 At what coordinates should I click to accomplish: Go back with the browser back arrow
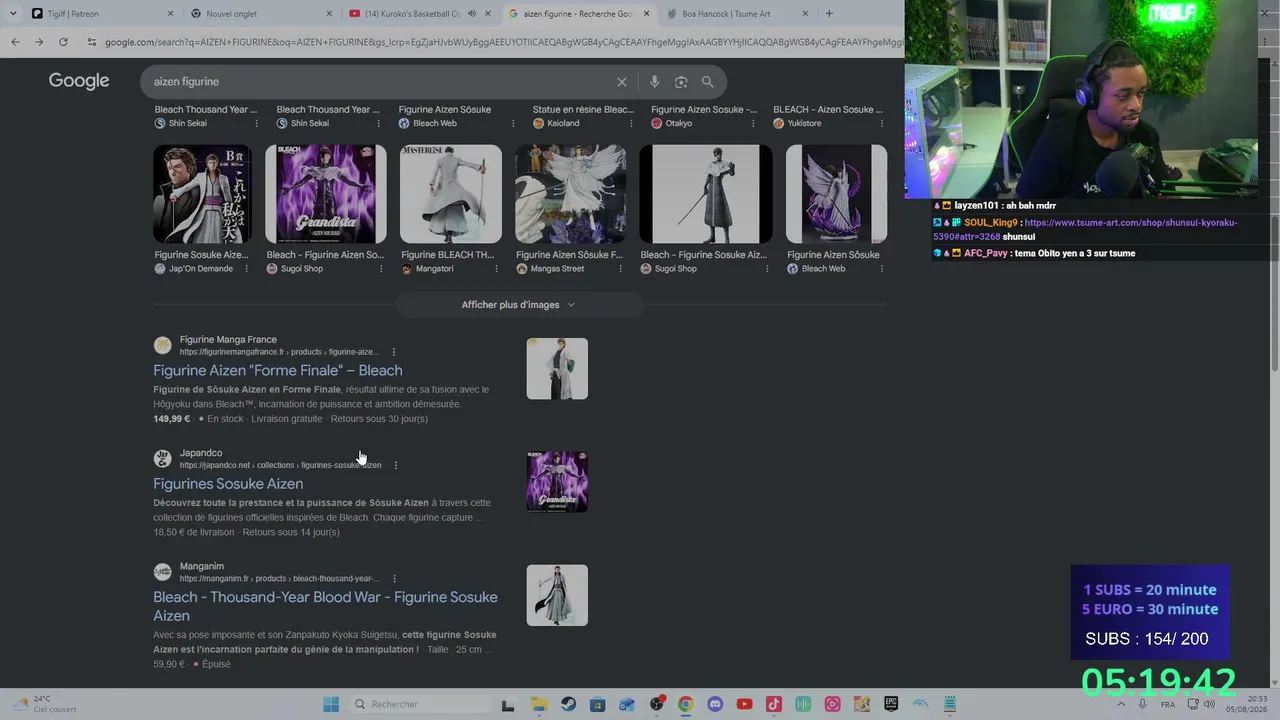tap(15, 42)
